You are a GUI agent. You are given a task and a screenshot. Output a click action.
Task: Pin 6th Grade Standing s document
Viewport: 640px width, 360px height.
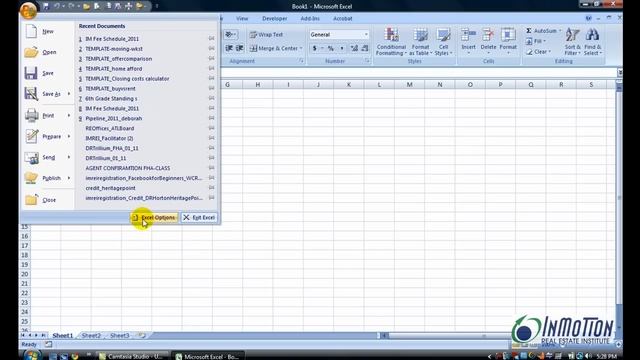coord(211,98)
